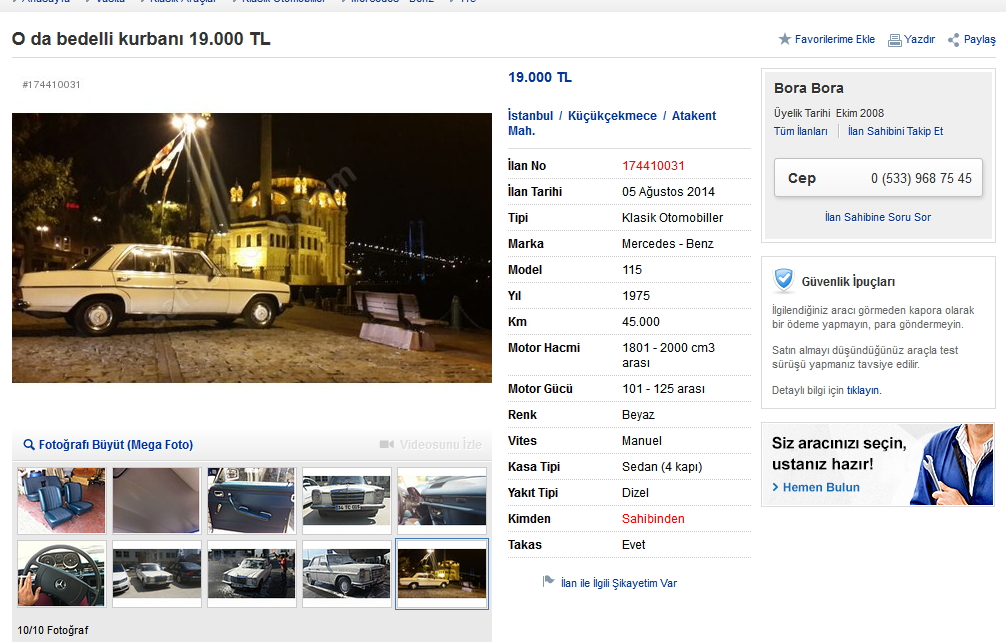Screen dimensions: 1006x642
Task: Click the Yazdır print link
Action: click(x=919, y=39)
